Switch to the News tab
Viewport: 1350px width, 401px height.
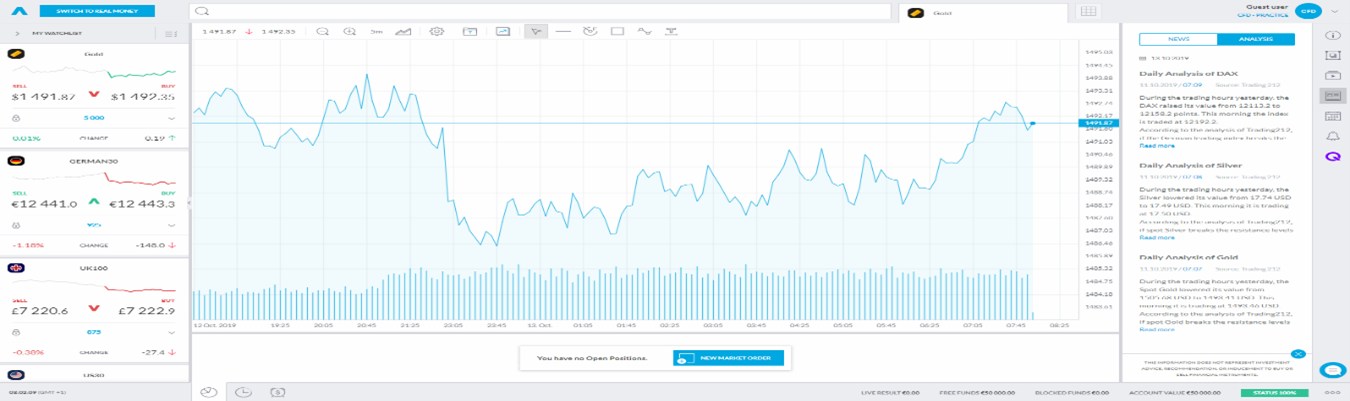click(x=1178, y=39)
